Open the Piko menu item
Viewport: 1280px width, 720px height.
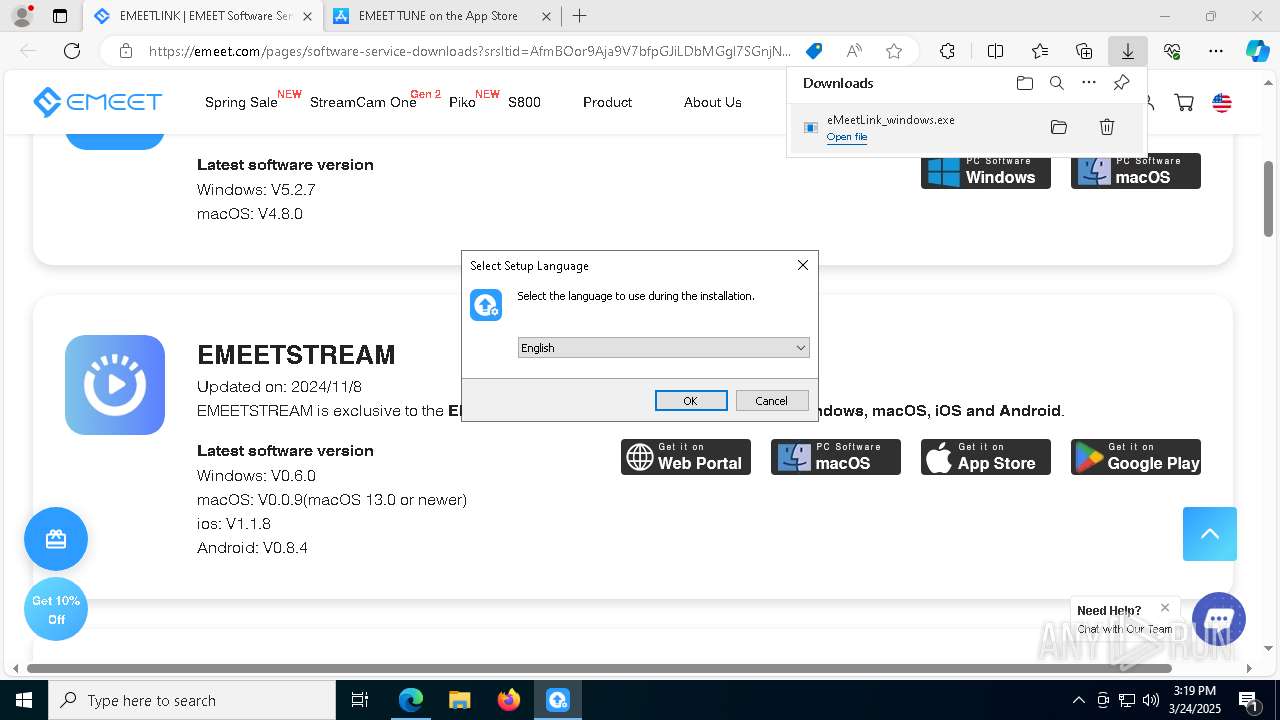click(x=462, y=102)
